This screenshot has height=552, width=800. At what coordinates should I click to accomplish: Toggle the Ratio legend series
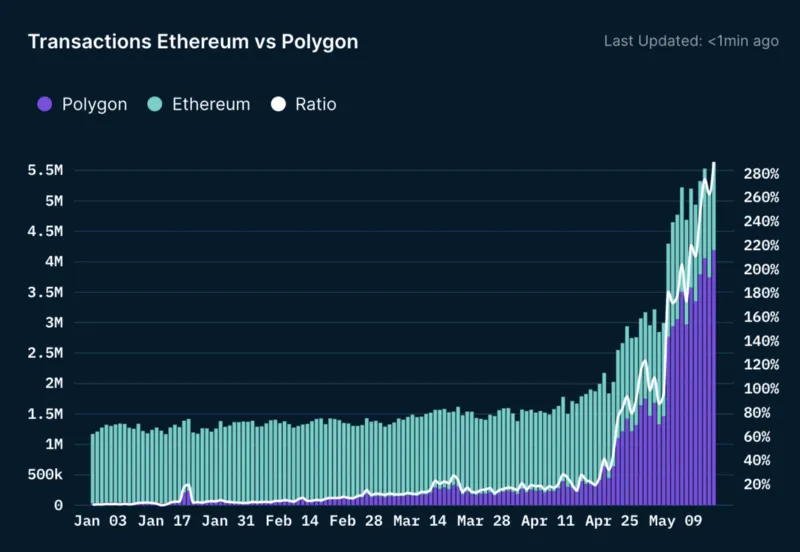304,104
